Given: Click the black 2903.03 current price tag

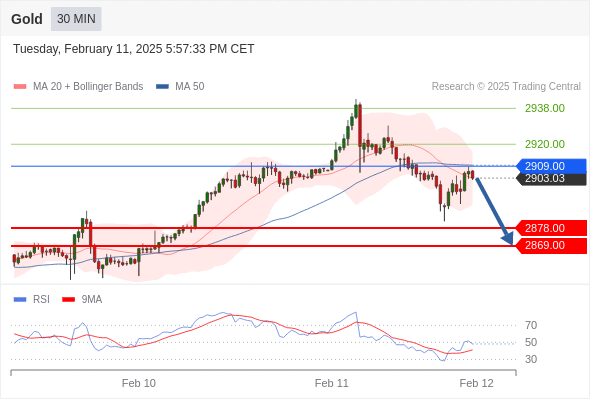Looking at the screenshot, I should pos(551,178).
